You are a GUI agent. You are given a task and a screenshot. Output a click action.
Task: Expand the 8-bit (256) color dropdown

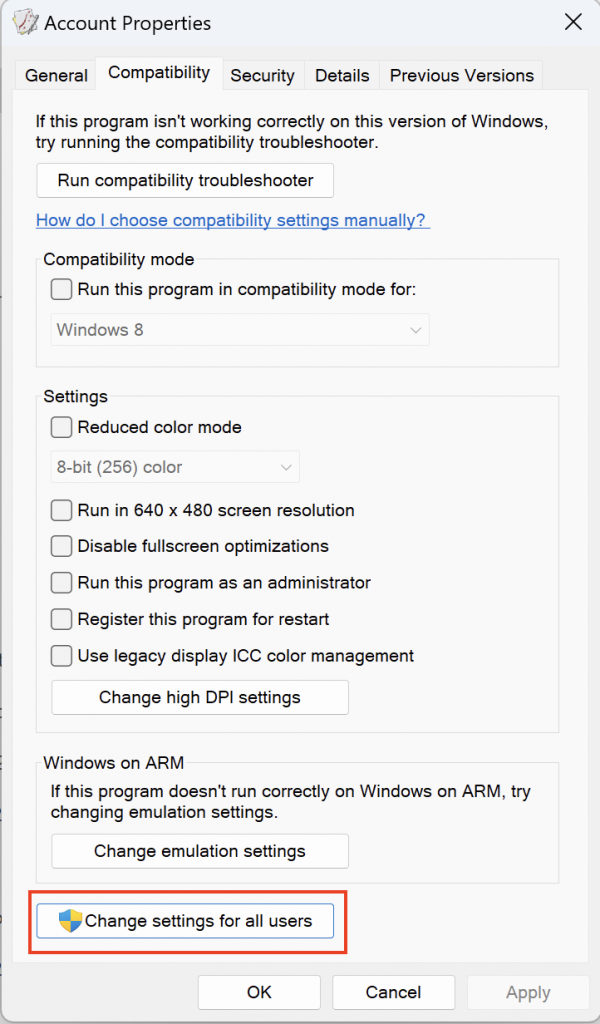coord(175,467)
